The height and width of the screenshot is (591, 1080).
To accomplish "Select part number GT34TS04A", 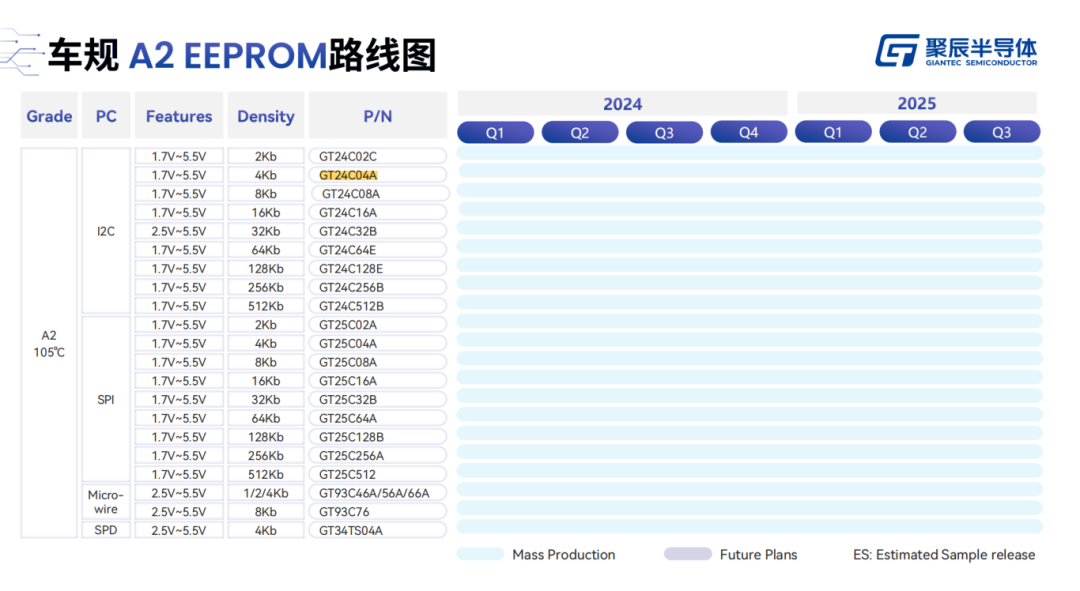I will click(x=351, y=531).
